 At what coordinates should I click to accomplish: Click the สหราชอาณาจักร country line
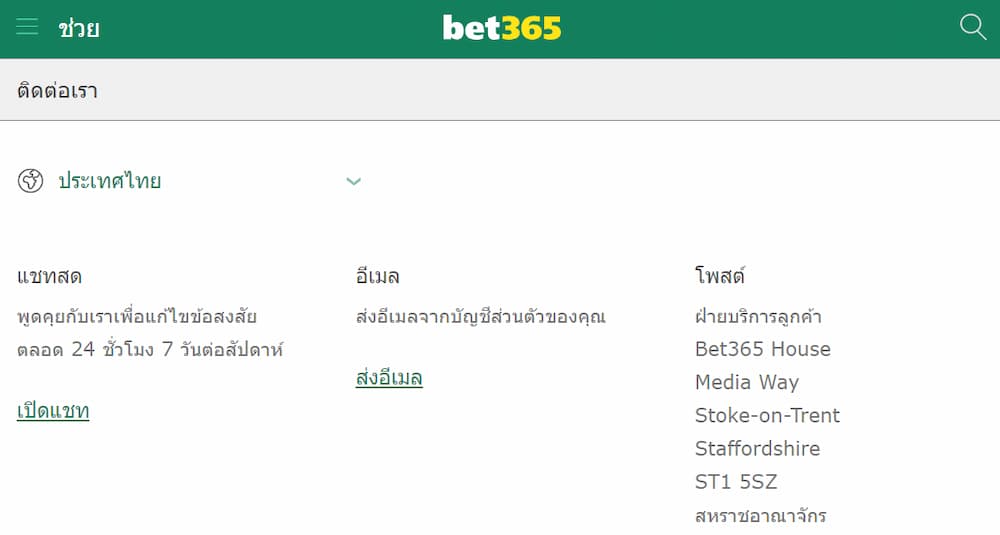(761, 516)
